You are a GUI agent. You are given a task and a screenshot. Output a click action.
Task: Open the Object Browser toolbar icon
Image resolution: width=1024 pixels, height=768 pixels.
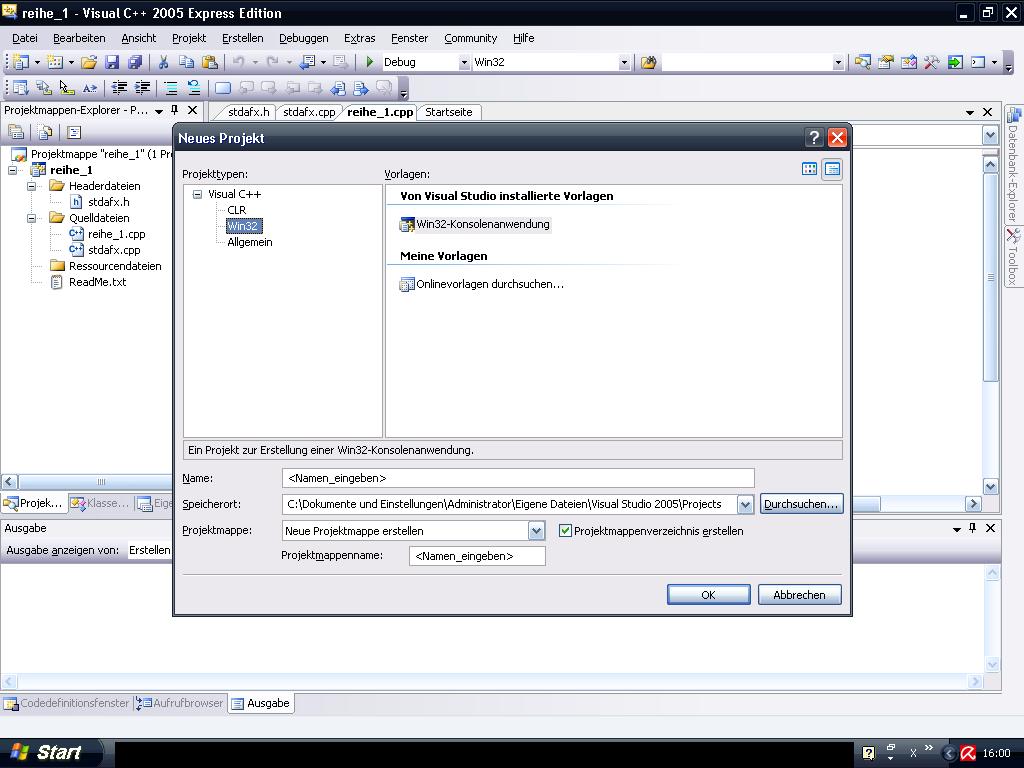tap(908, 62)
